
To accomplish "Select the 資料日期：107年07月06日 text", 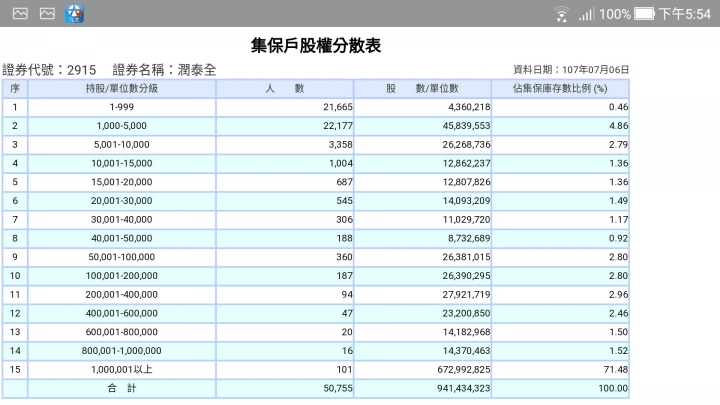I will click(571, 69).
